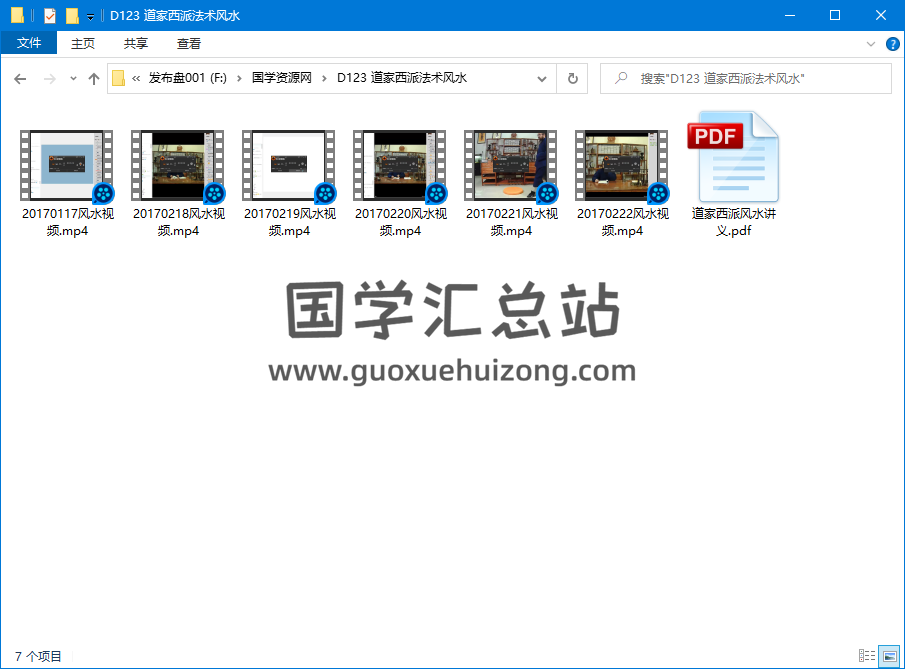Refresh the current folder
Screen dimensions: 905x669
(573, 79)
